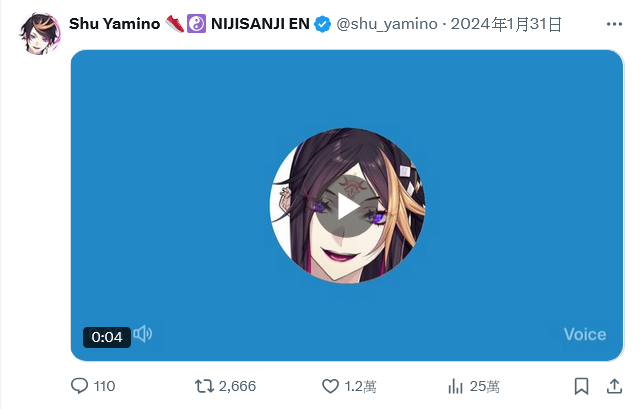
Task: Play the voice tweet video
Action: click(x=347, y=207)
